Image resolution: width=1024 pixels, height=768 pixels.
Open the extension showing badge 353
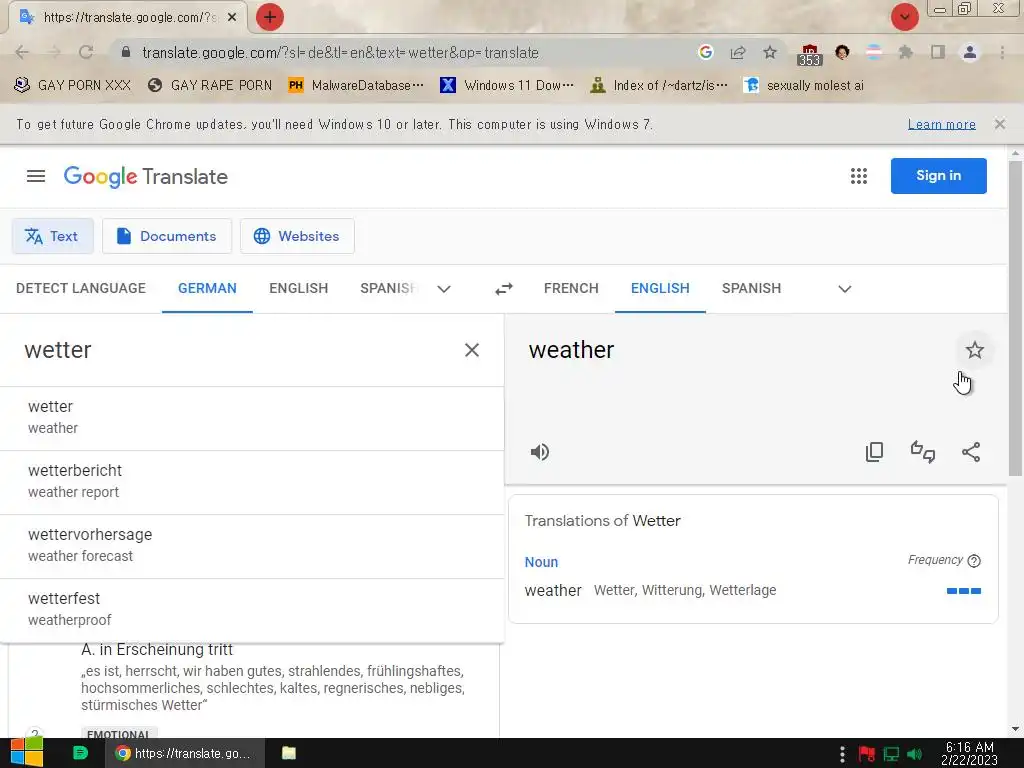[x=809, y=54]
